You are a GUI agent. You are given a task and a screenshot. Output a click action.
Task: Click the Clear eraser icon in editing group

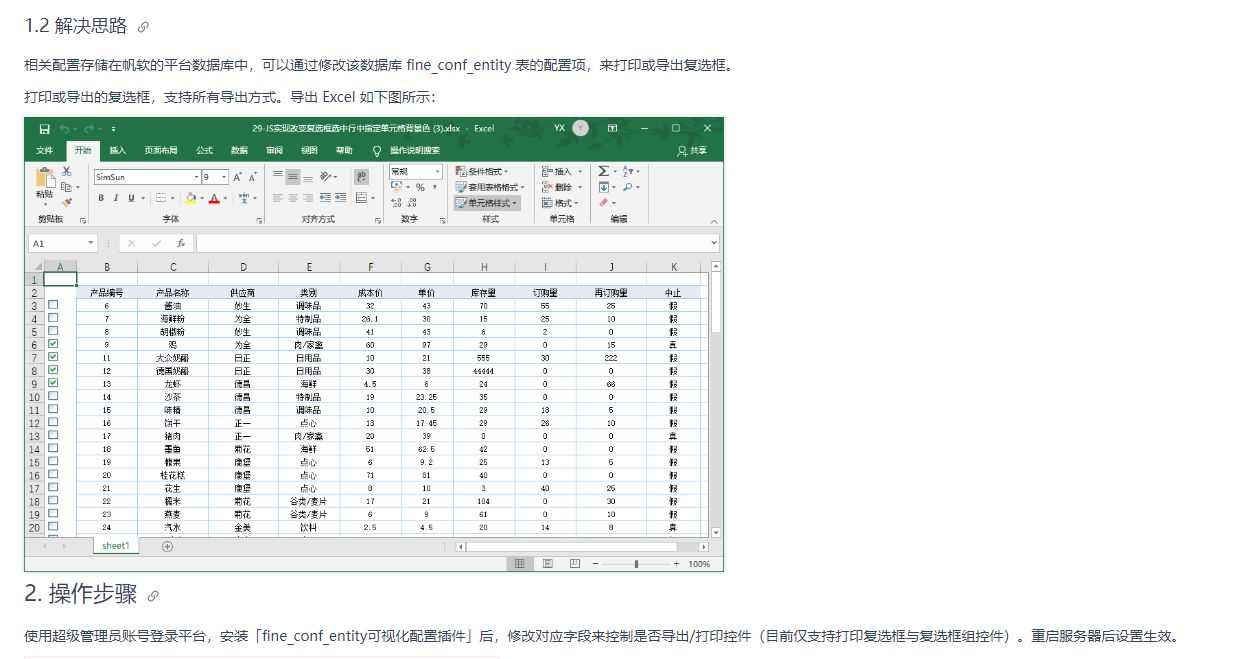pos(603,203)
